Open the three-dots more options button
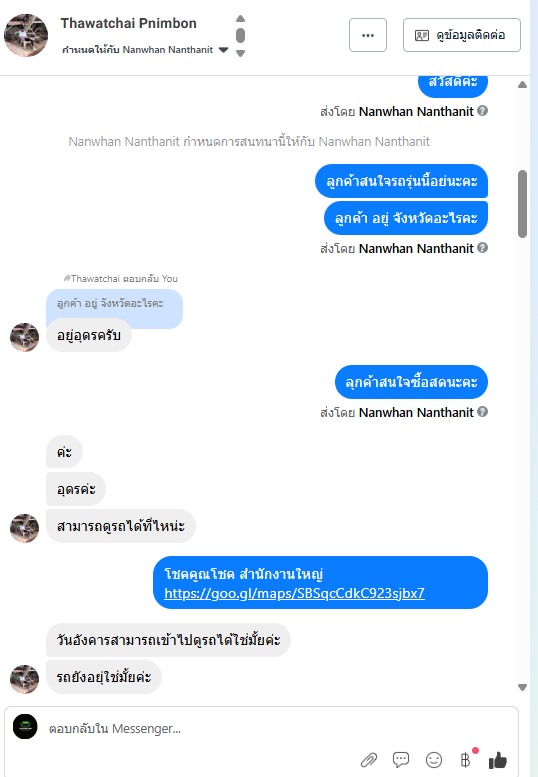Viewport: 538px width, 777px height. tap(368, 35)
